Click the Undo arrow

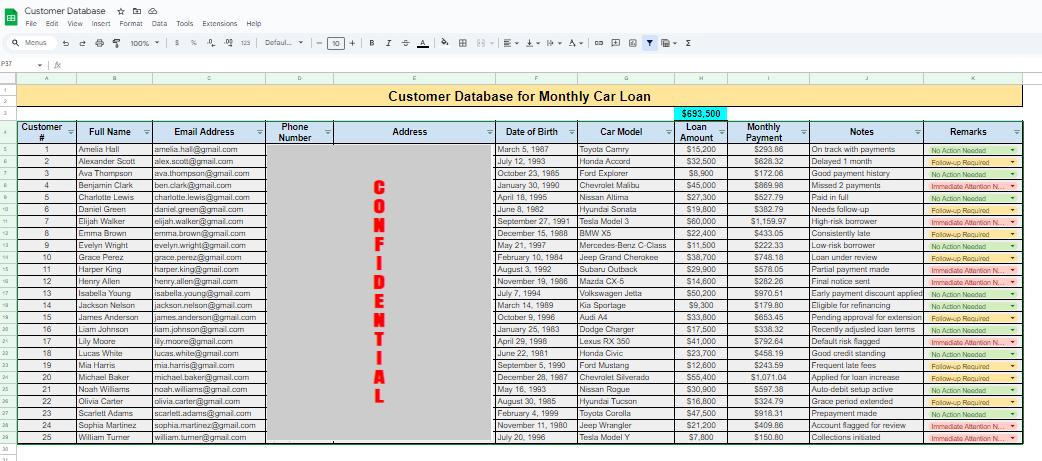tap(66, 43)
